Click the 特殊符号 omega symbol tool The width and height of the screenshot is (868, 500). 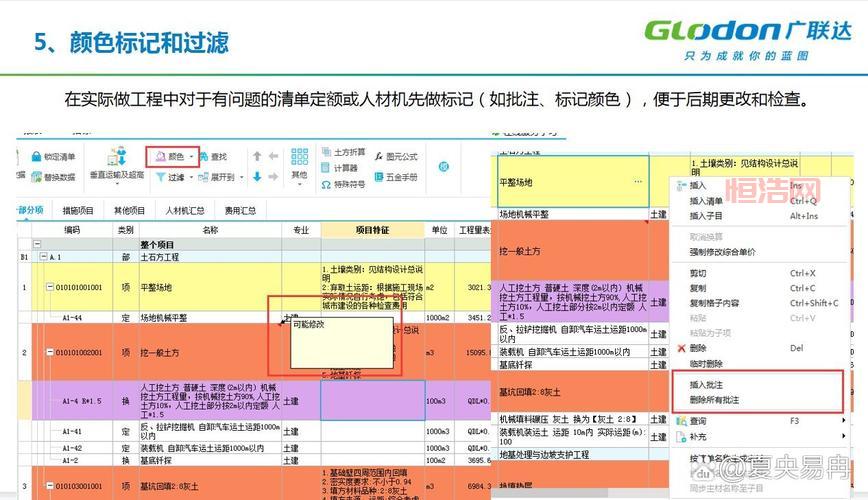(327, 184)
